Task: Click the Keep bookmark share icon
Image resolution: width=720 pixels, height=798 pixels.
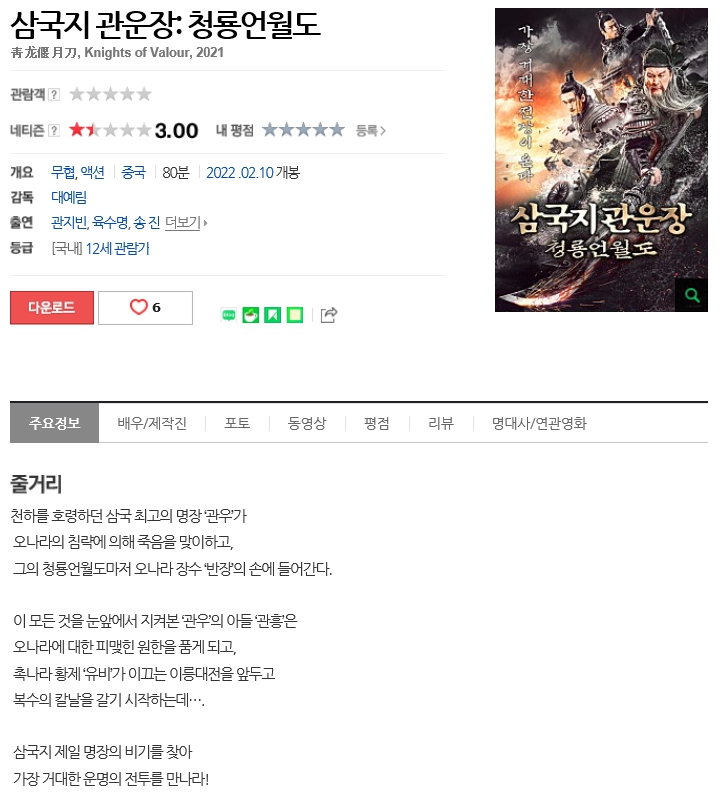Action: coord(272,316)
